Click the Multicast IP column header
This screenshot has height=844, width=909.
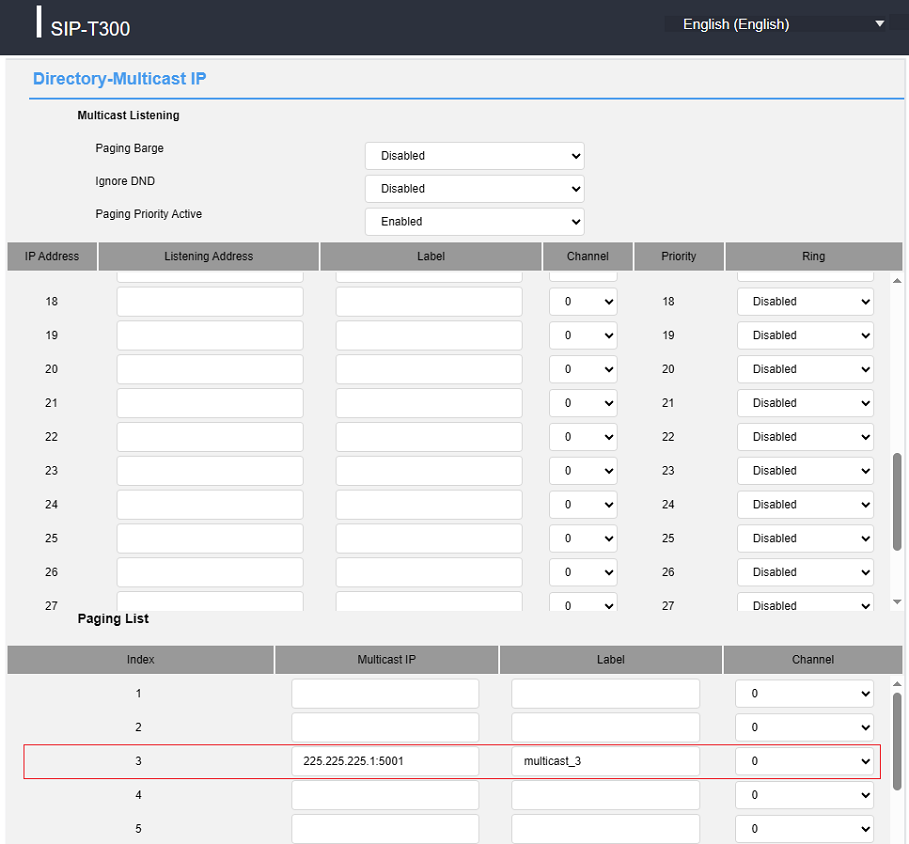coord(387,660)
